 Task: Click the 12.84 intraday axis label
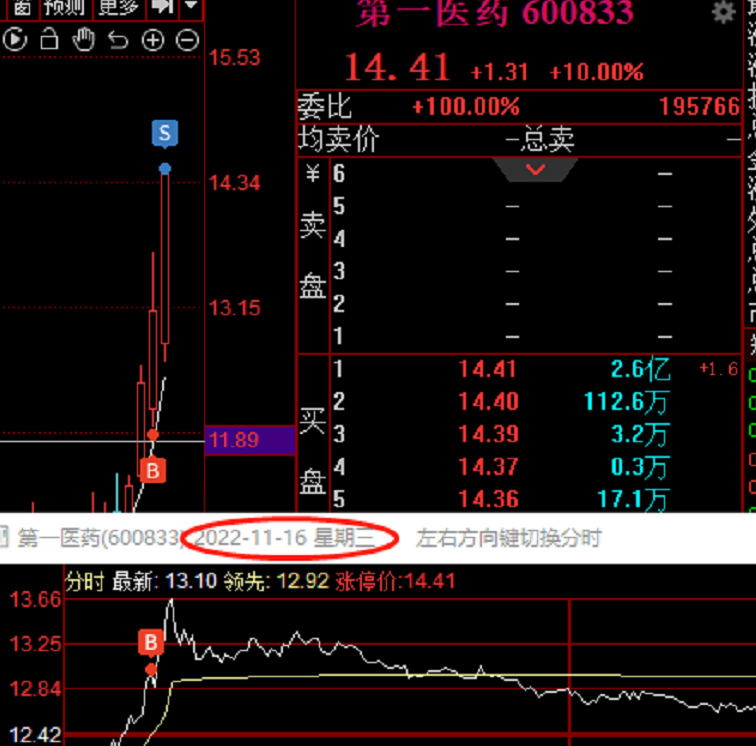[x=35, y=689]
